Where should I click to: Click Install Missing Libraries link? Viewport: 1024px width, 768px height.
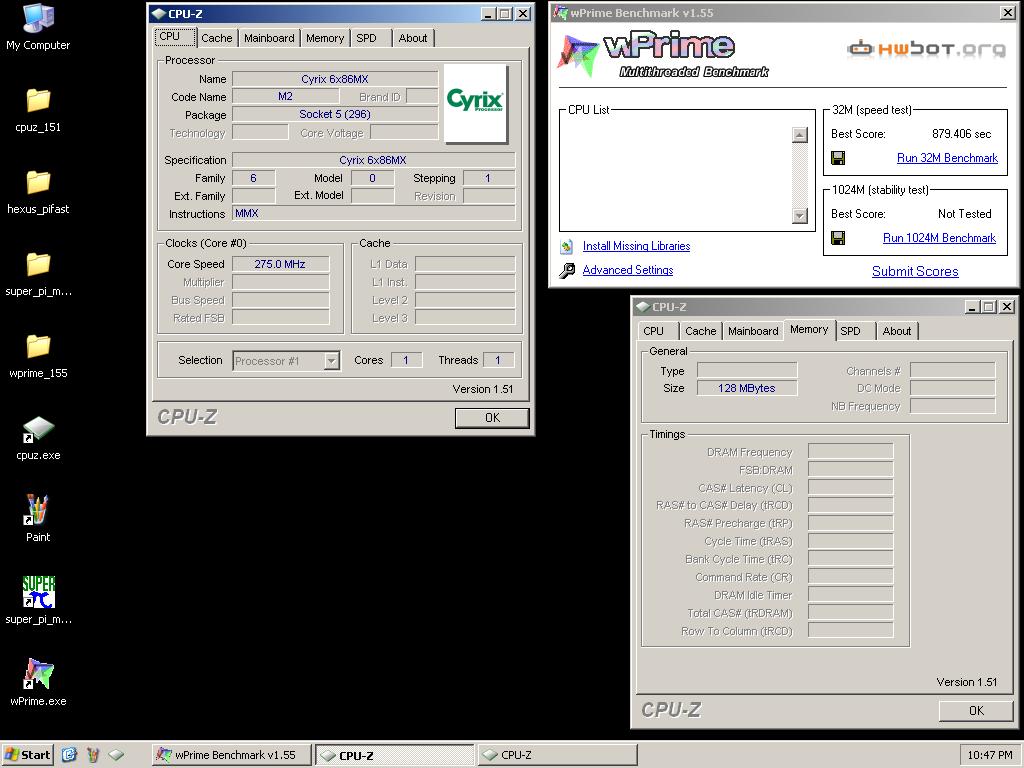click(x=636, y=246)
